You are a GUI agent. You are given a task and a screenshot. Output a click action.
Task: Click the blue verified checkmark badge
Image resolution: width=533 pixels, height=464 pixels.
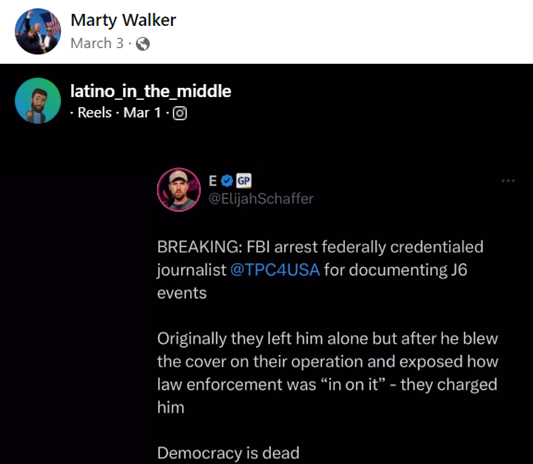(x=227, y=181)
